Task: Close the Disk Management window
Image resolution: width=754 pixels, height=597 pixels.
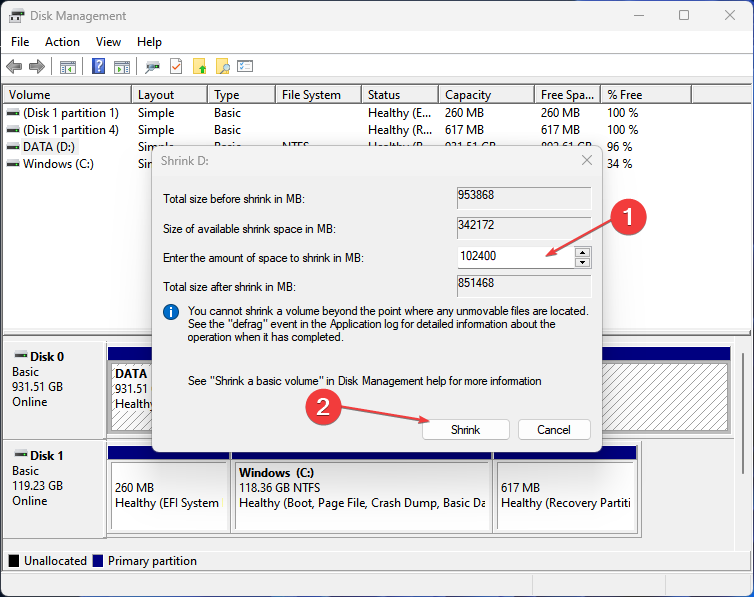Action: coord(729,15)
